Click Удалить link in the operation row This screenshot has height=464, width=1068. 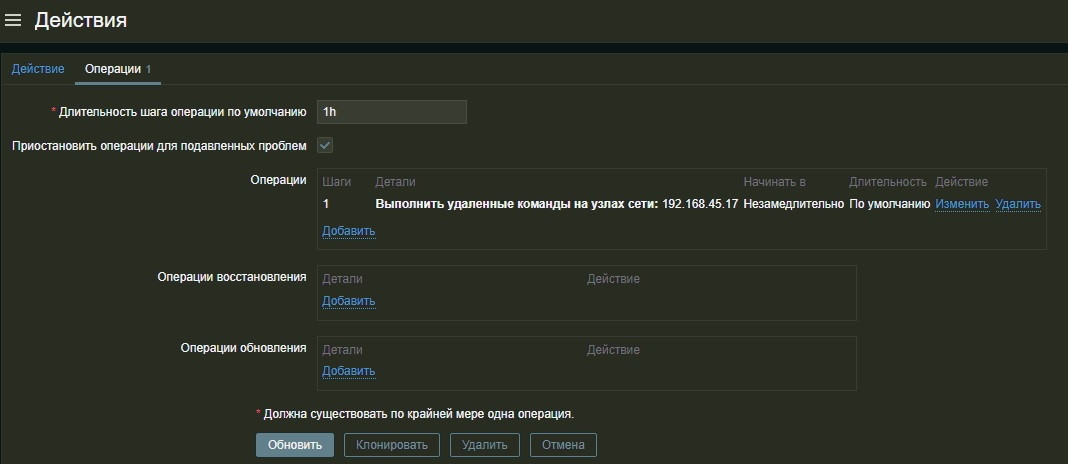pyautogui.click(x=1018, y=204)
